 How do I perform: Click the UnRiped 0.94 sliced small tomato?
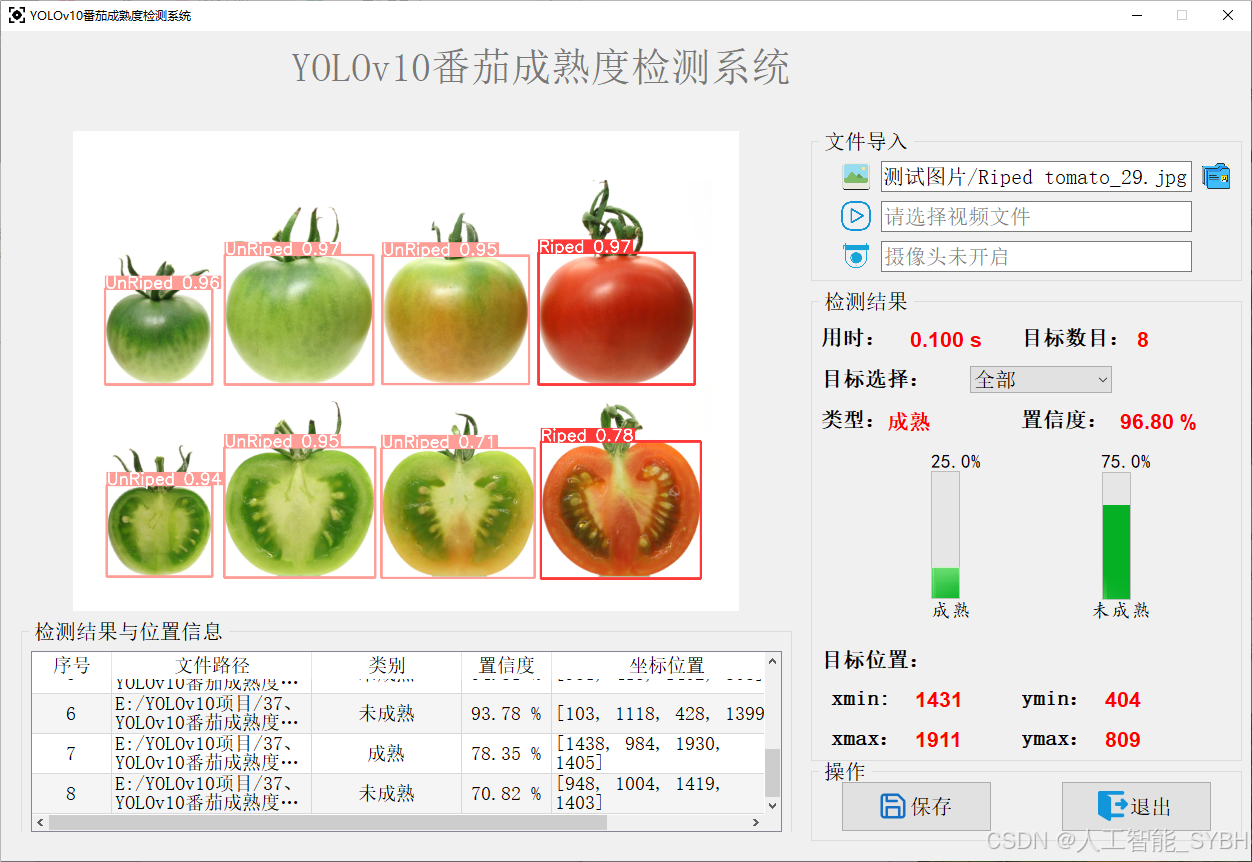tap(159, 530)
